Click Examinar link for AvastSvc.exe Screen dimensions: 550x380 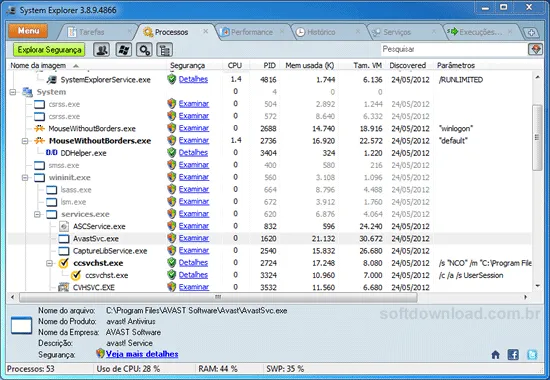click(x=194, y=238)
